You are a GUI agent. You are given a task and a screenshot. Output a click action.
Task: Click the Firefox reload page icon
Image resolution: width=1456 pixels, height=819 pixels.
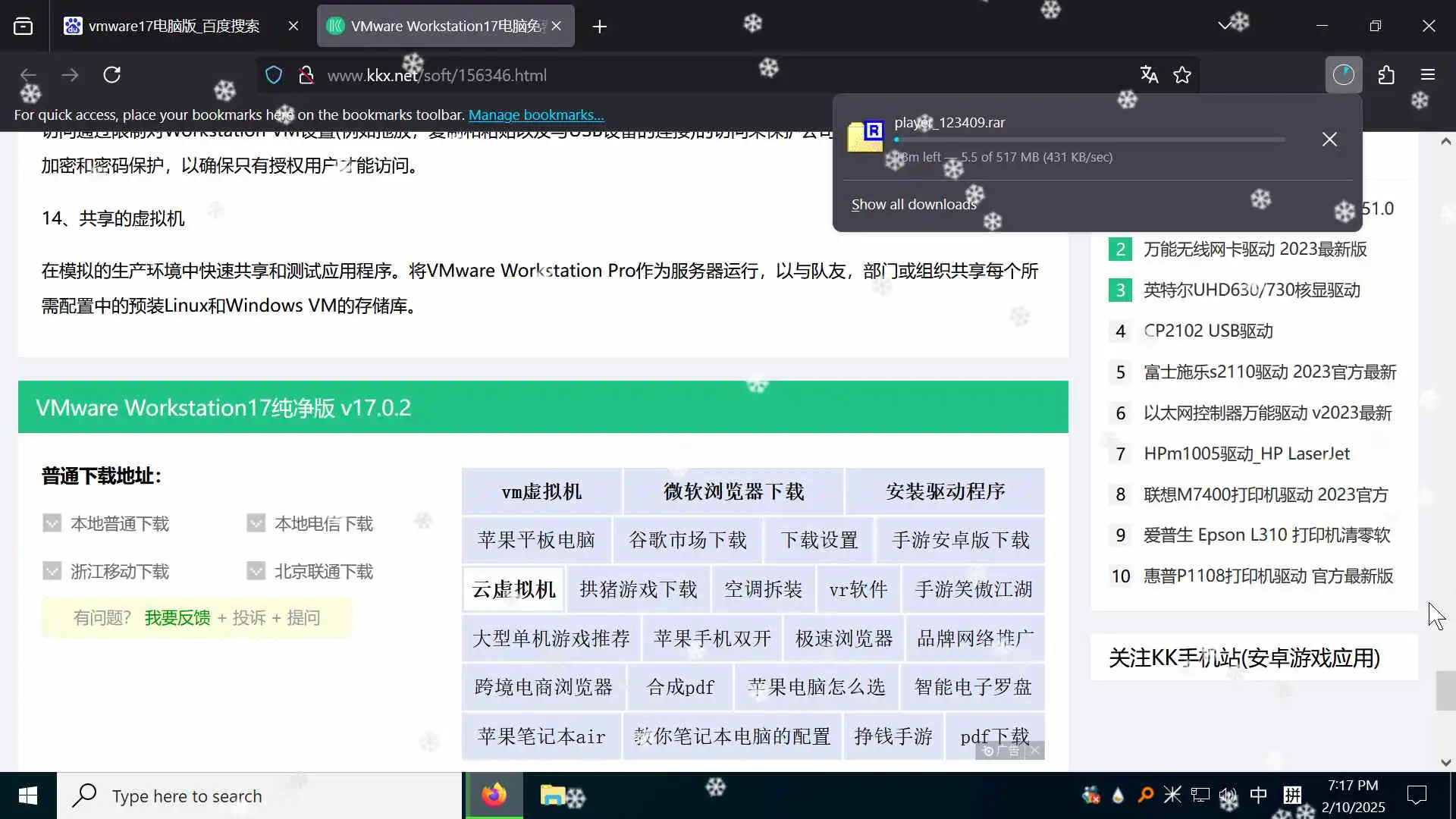[x=112, y=75]
